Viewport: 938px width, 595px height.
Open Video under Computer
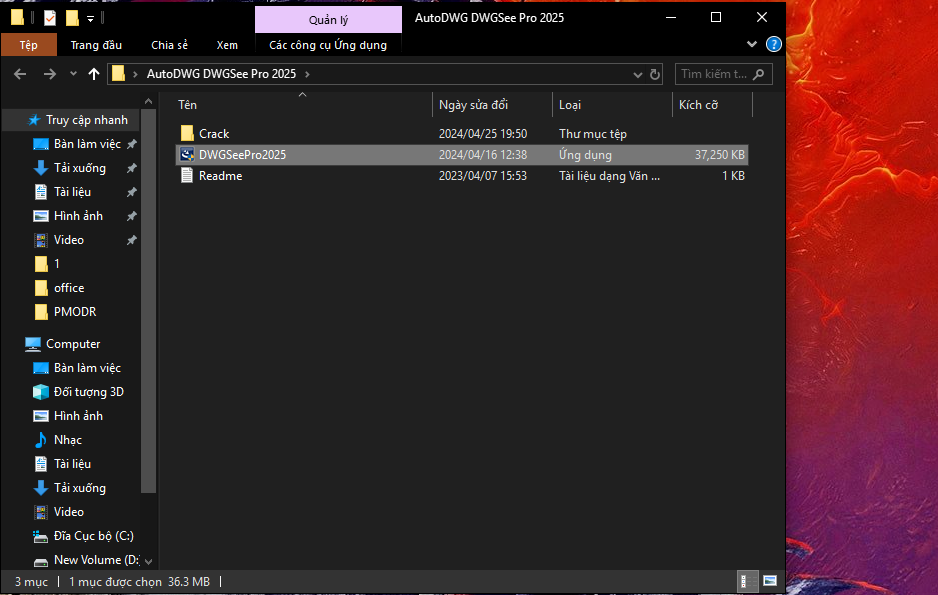(68, 512)
